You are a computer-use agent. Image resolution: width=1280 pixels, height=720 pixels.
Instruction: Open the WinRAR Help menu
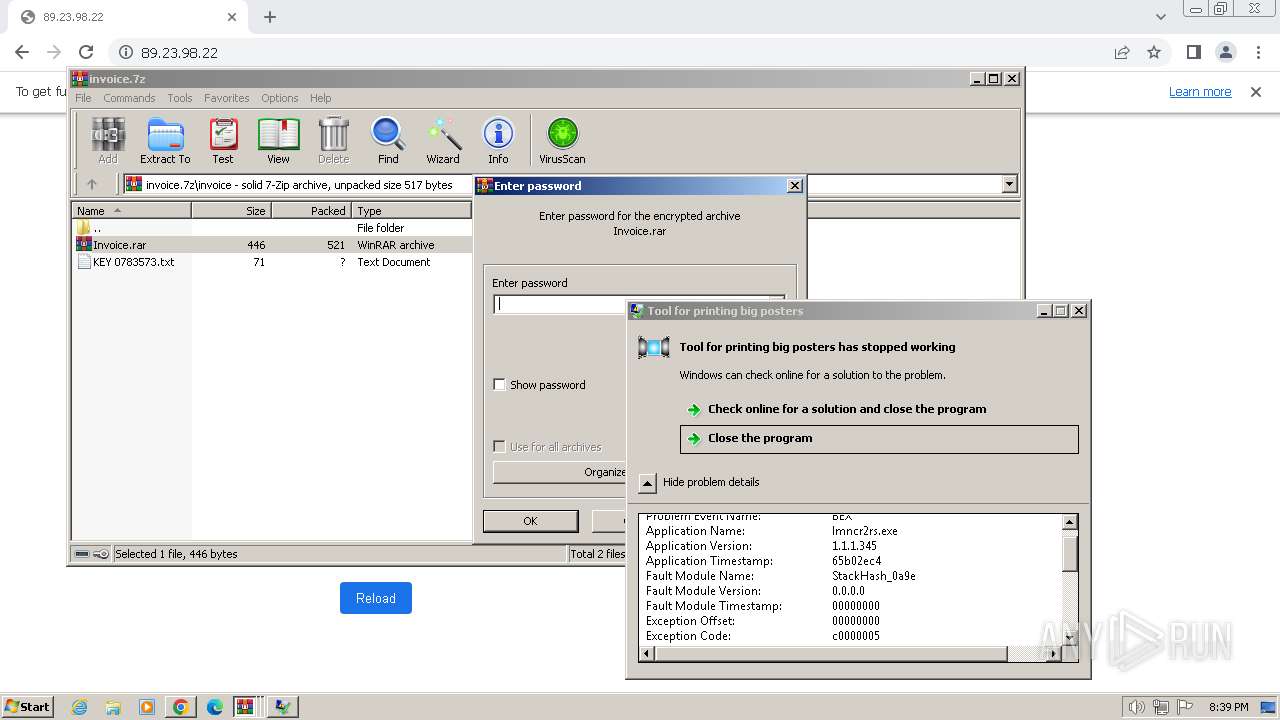coord(320,98)
